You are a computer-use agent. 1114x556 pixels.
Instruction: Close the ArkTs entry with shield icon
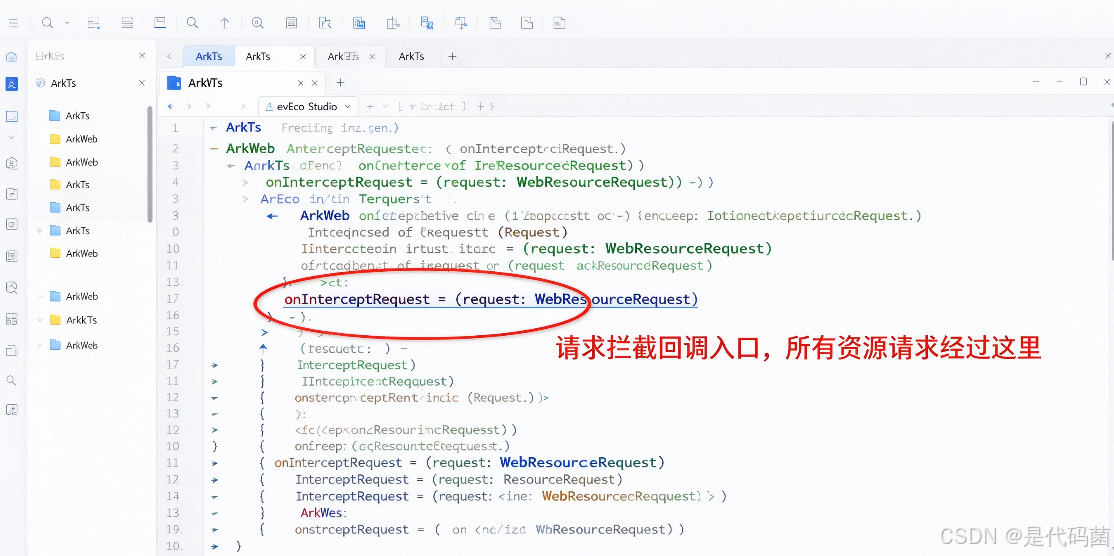tap(142, 83)
